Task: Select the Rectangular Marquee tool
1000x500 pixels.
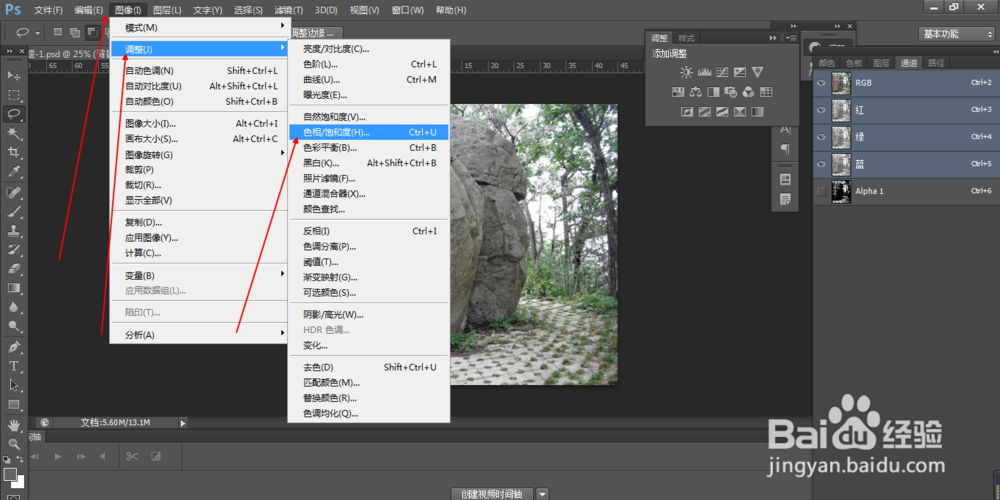Action: [13, 95]
